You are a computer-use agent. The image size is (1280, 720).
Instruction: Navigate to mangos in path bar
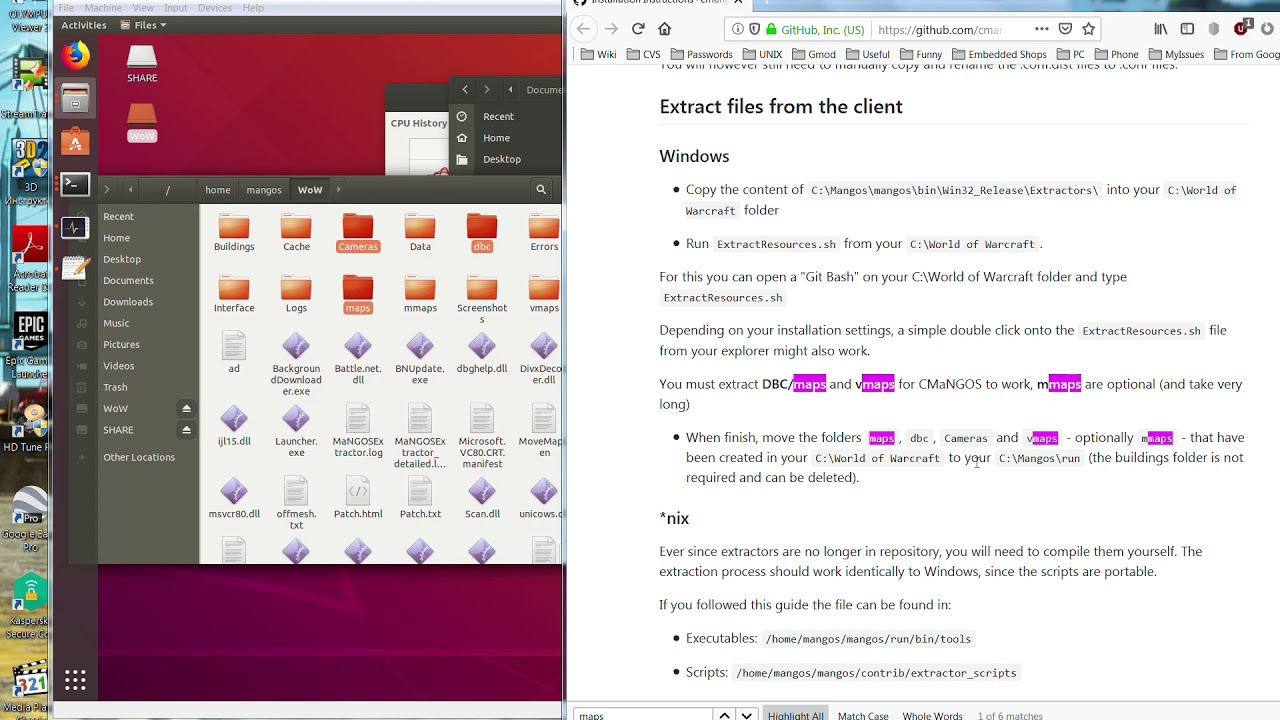[264, 190]
